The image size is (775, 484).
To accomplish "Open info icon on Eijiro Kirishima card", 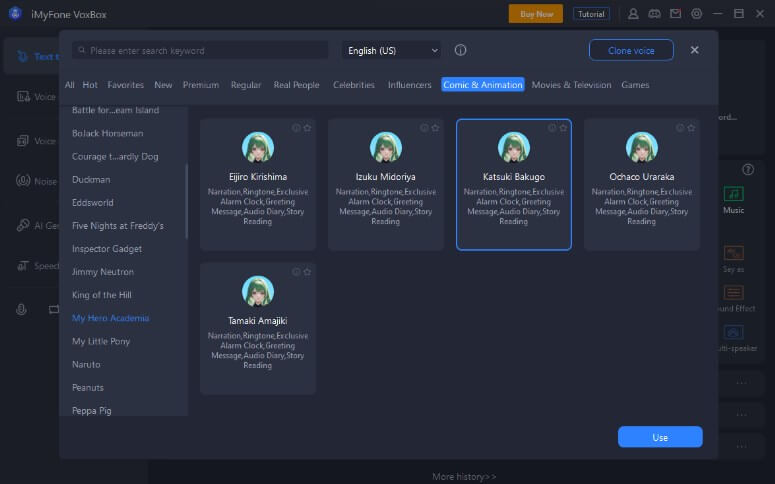I will (296, 128).
